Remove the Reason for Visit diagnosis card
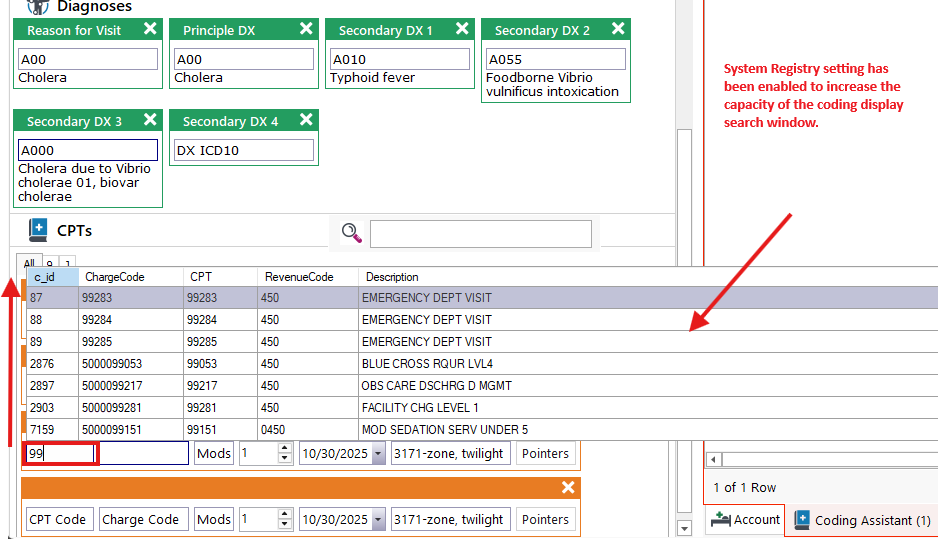Image resolution: width=938 pixels, height=539 pixels. [x=150, y=29]
